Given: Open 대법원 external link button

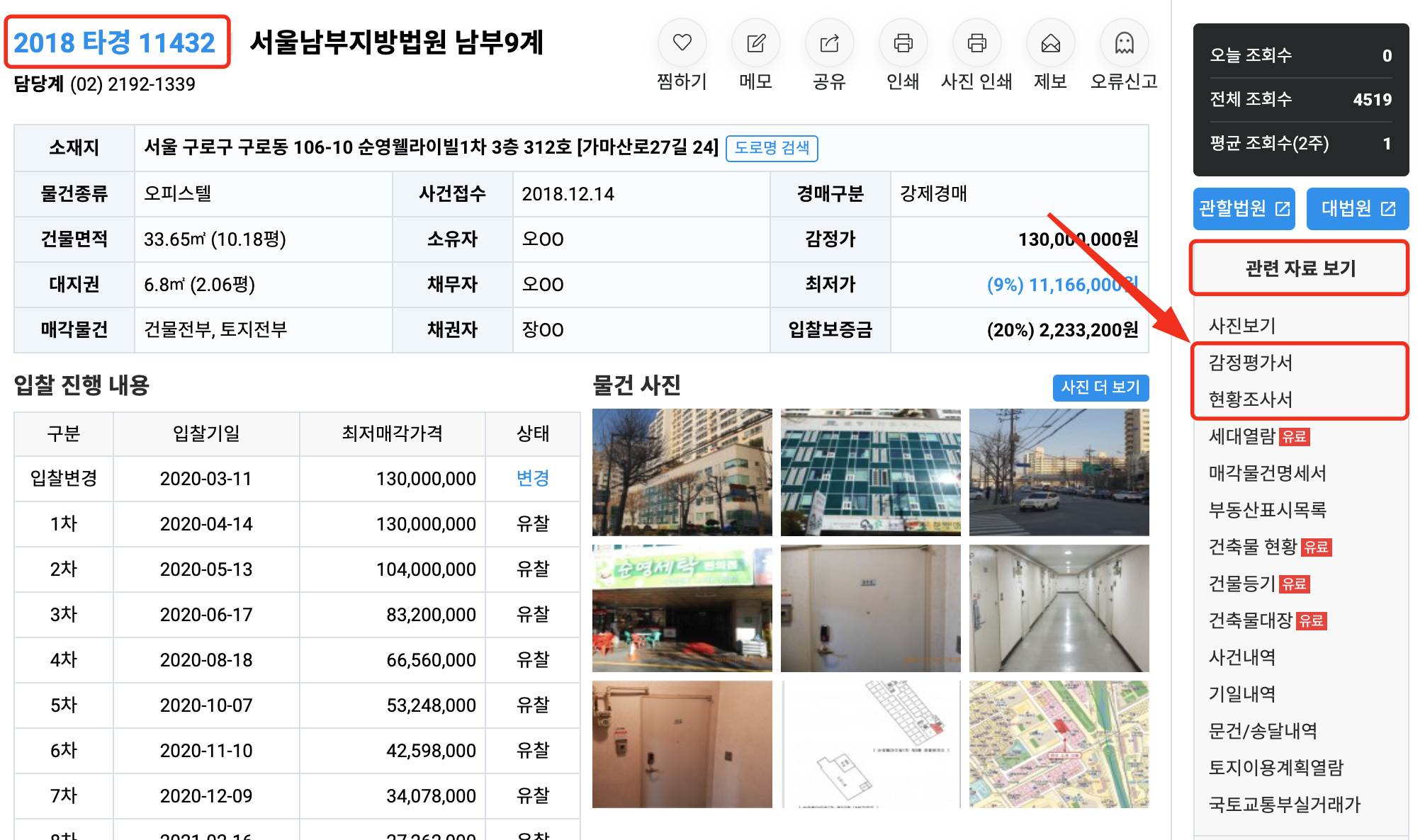Looking at the screenshot, I should [1357, 209].
